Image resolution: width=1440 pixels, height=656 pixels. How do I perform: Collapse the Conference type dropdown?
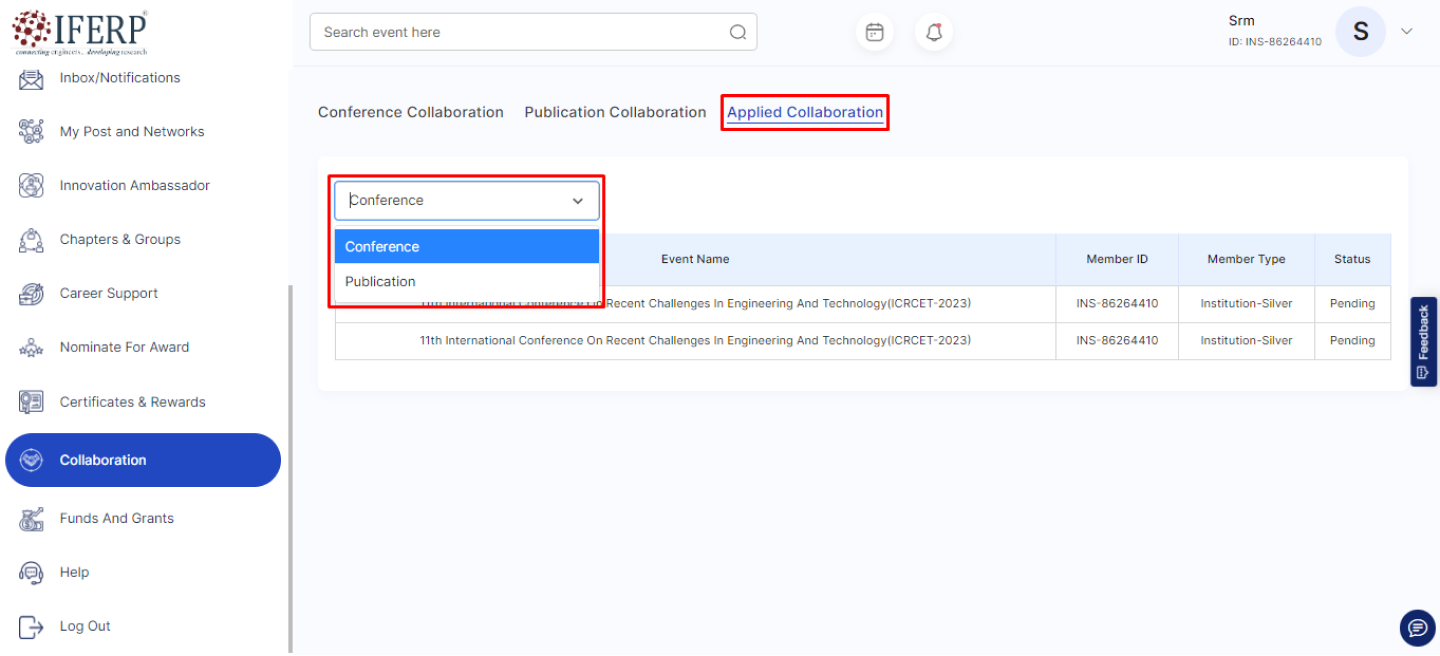point(577,201)
